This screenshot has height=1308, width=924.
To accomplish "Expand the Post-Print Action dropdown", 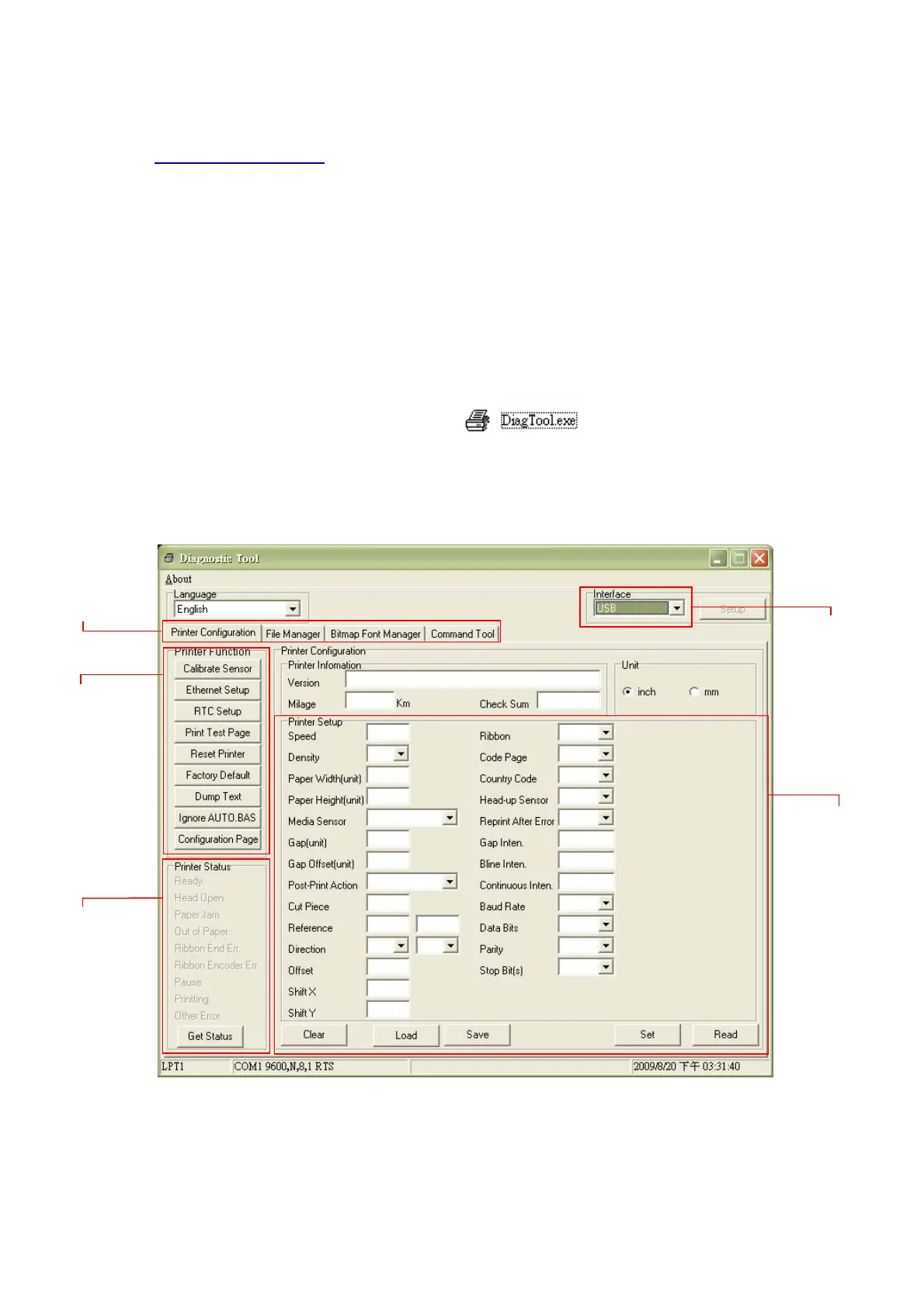I will 450,882.
